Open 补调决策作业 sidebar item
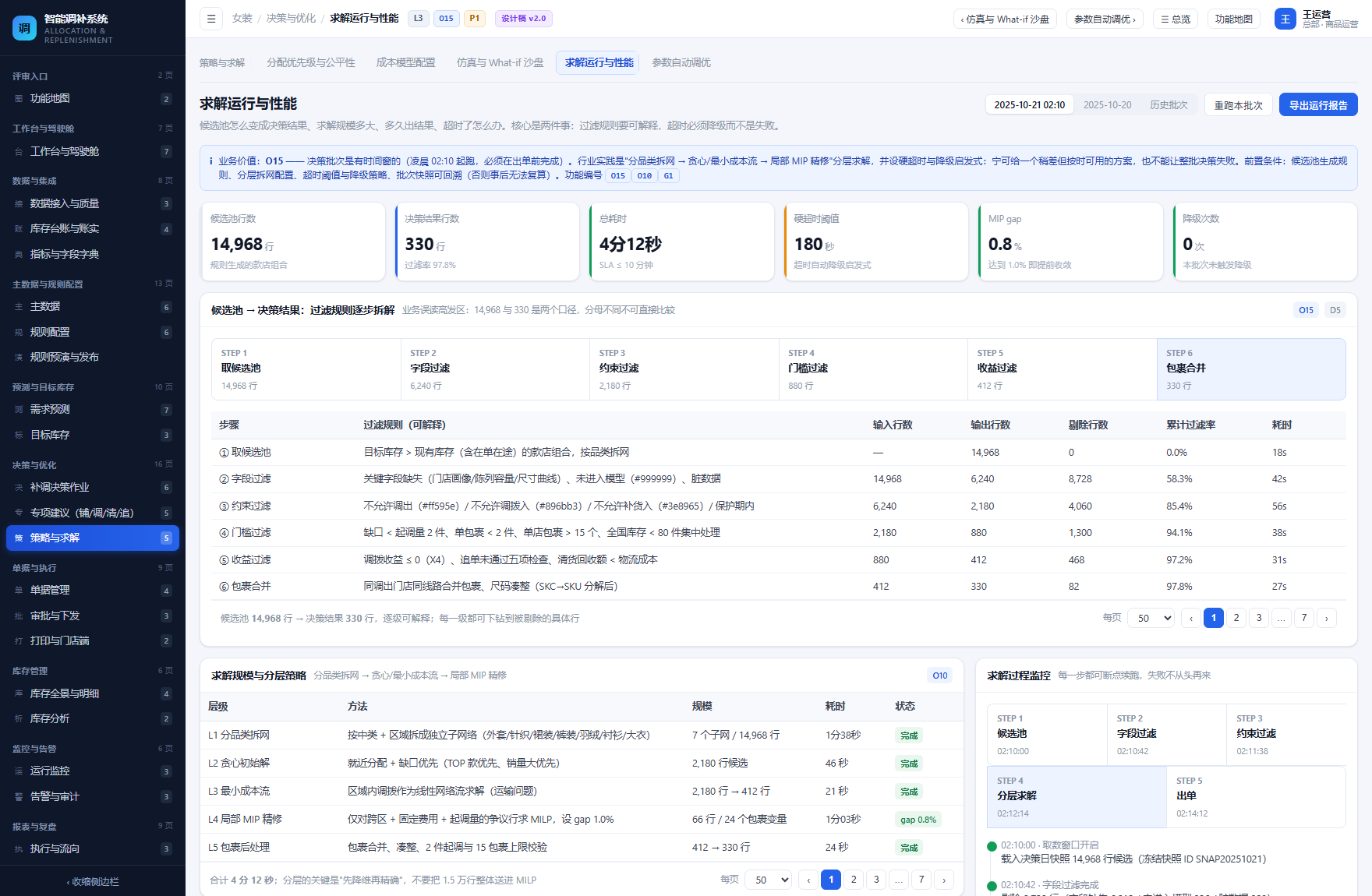1372x896 pixels. click(93, 488)
